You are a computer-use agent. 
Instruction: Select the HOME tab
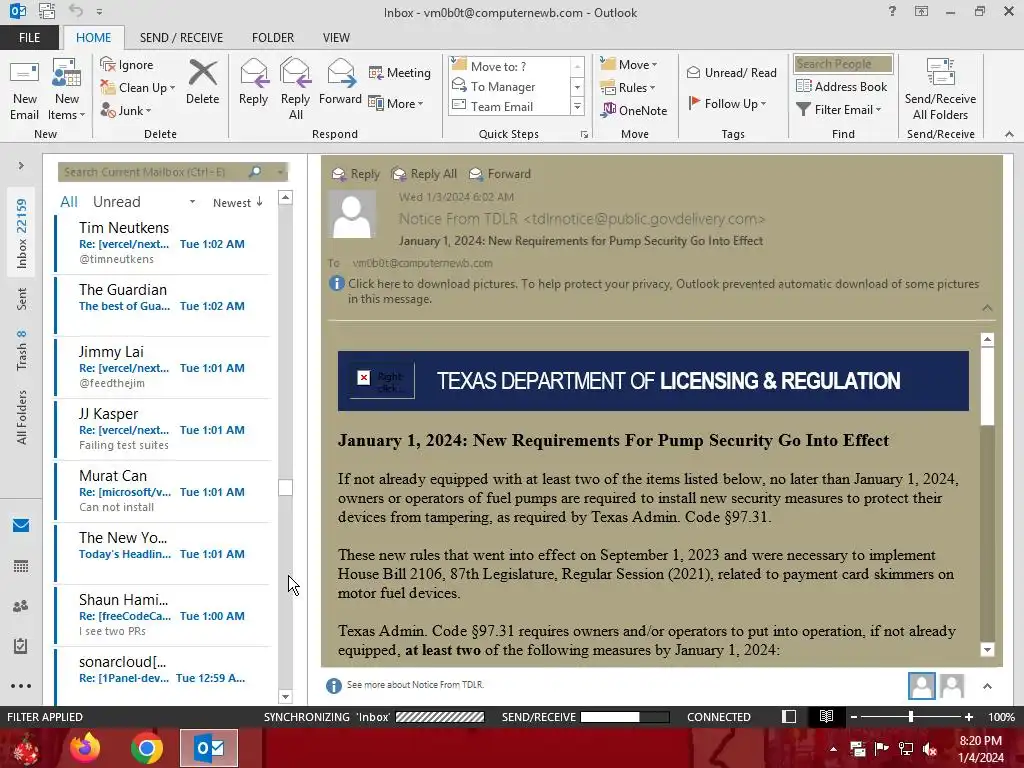pos(93,37)
